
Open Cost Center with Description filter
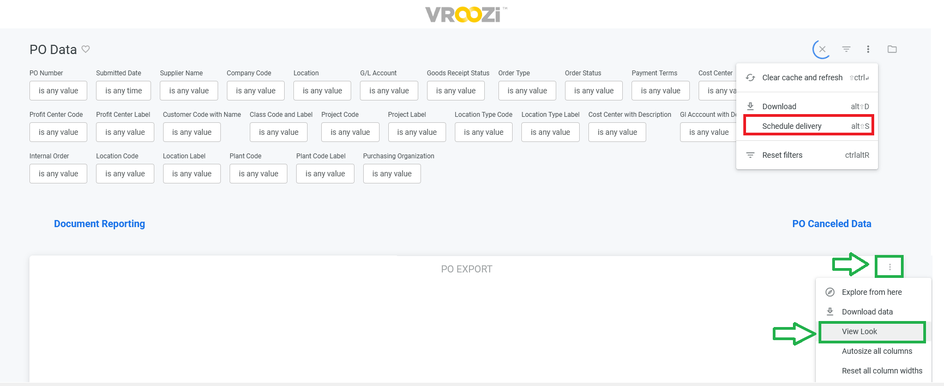(x=618, y=132)
